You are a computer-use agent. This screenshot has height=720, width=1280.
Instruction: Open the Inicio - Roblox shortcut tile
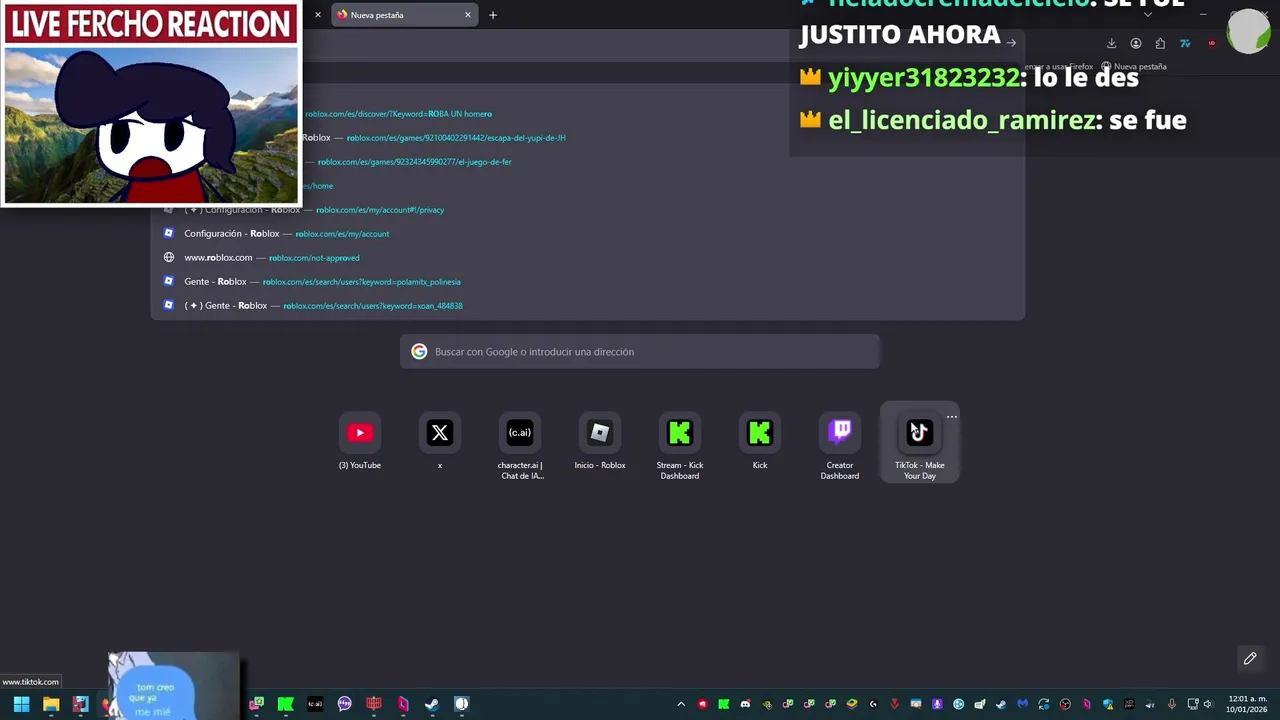tap(600, 442)
